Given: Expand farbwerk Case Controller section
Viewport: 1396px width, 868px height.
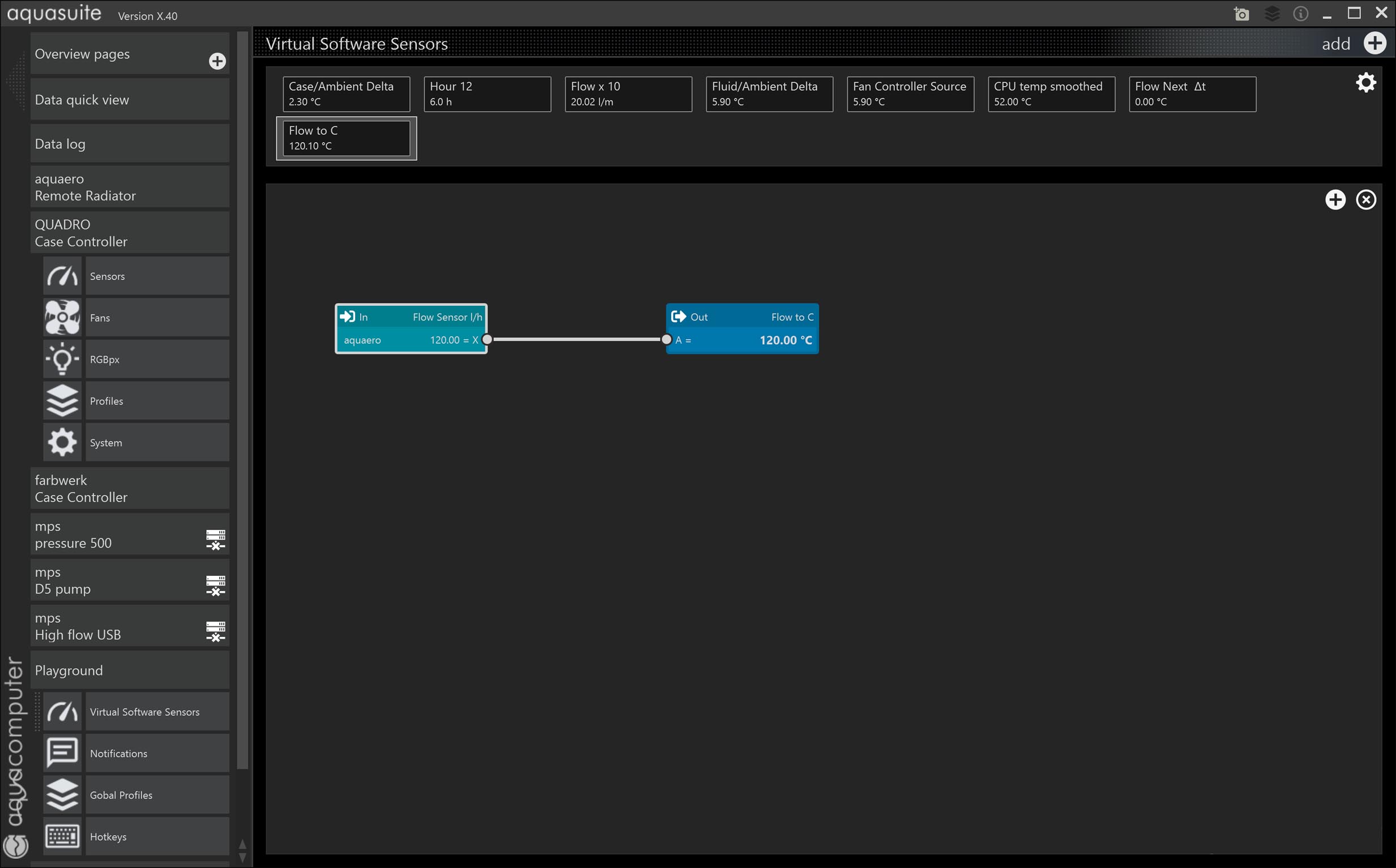Looking at the screenshot, I should click(x=130, y=489).
